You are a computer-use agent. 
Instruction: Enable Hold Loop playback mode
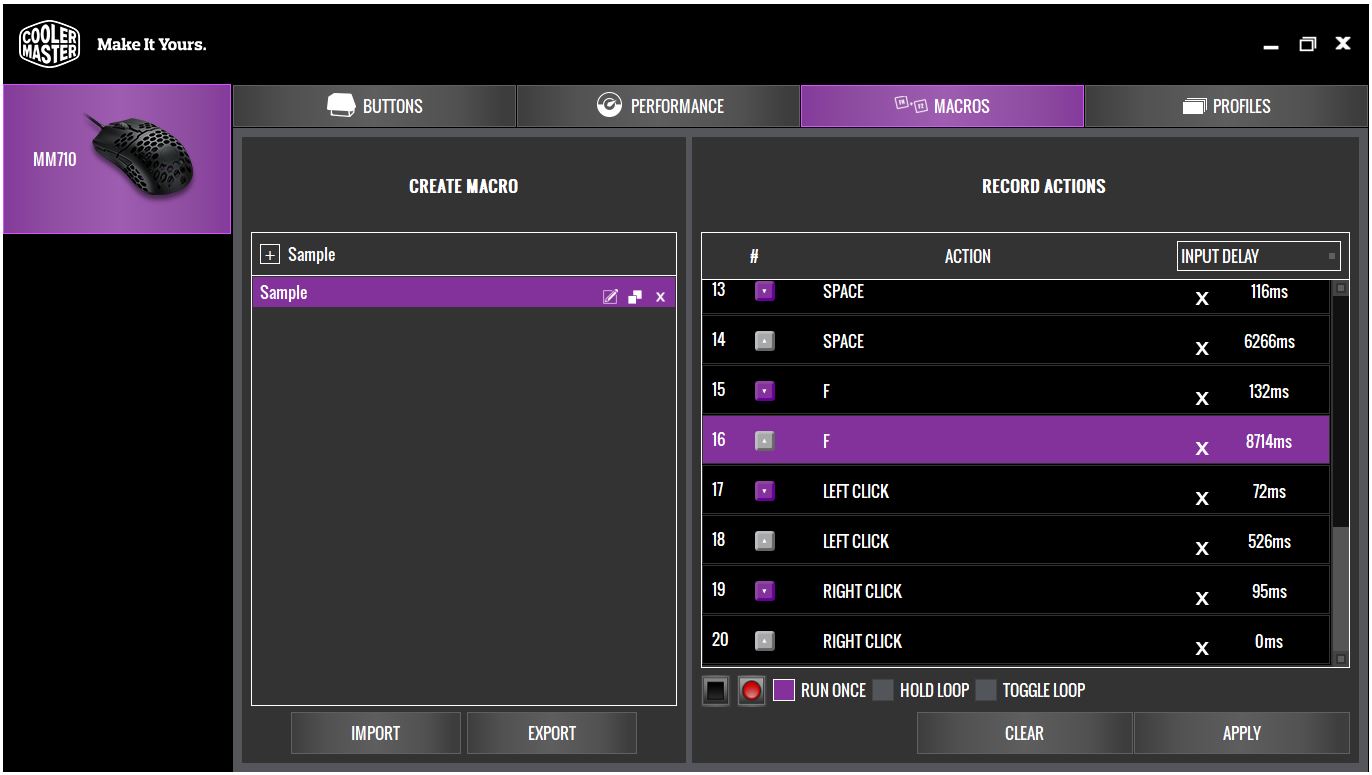pyautogui.click(x=883, y=690)
